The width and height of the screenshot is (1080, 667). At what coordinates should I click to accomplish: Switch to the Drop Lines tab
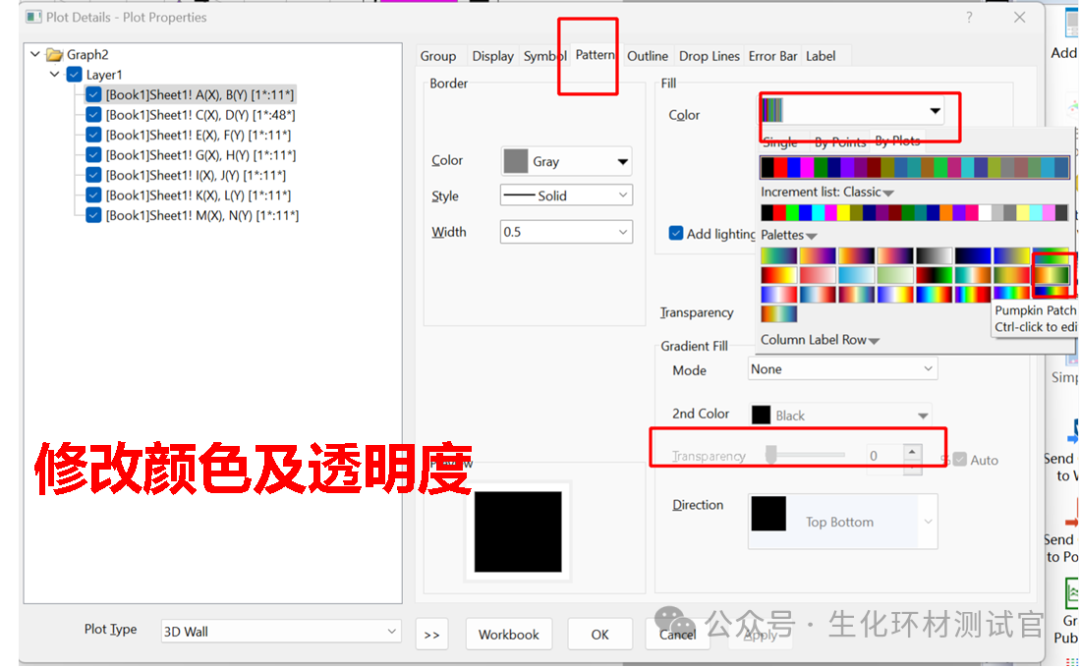coord(709,56)
